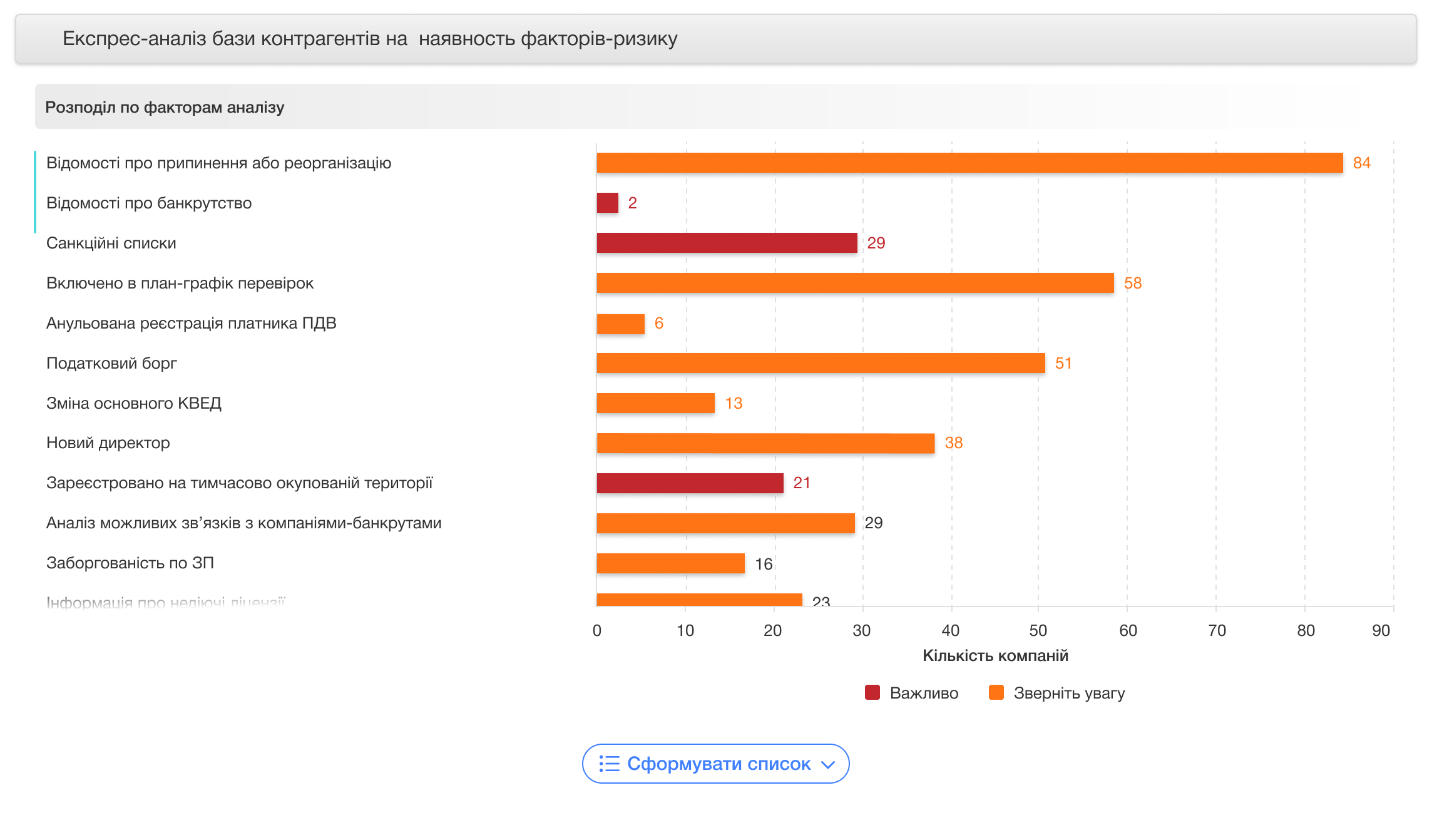This screenshot has width=1432, height=840.
Task: Toggle the Важливо red legend swatch
Action: [872, 692]
